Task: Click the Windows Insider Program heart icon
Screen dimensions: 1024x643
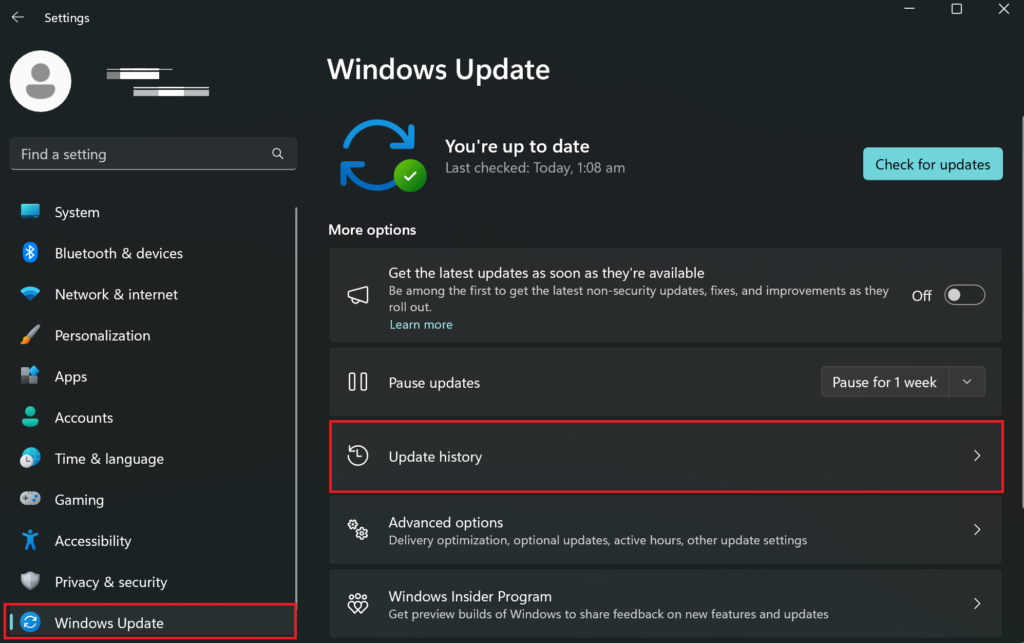Action: coord(358,603)
